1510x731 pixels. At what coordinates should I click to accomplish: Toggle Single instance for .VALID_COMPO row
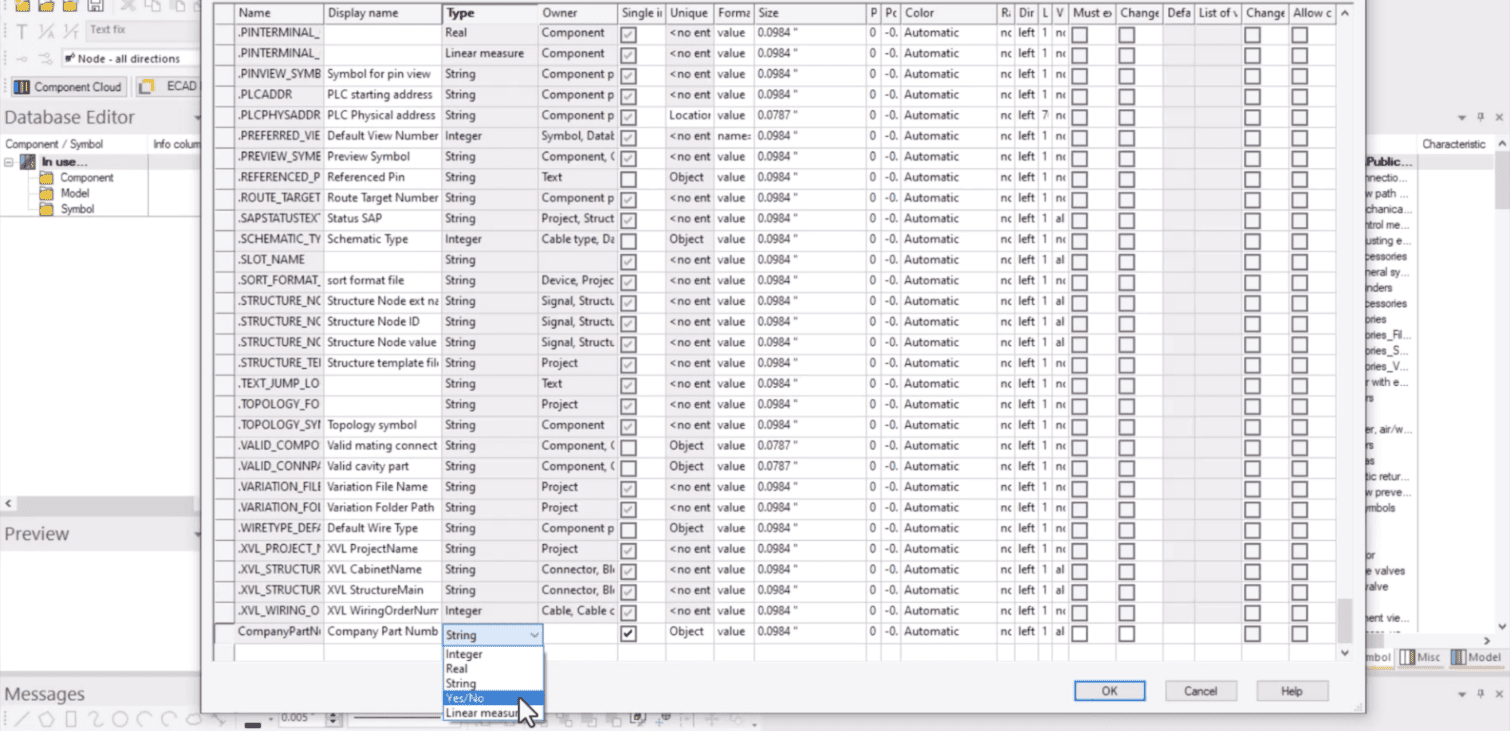point(628,447)
